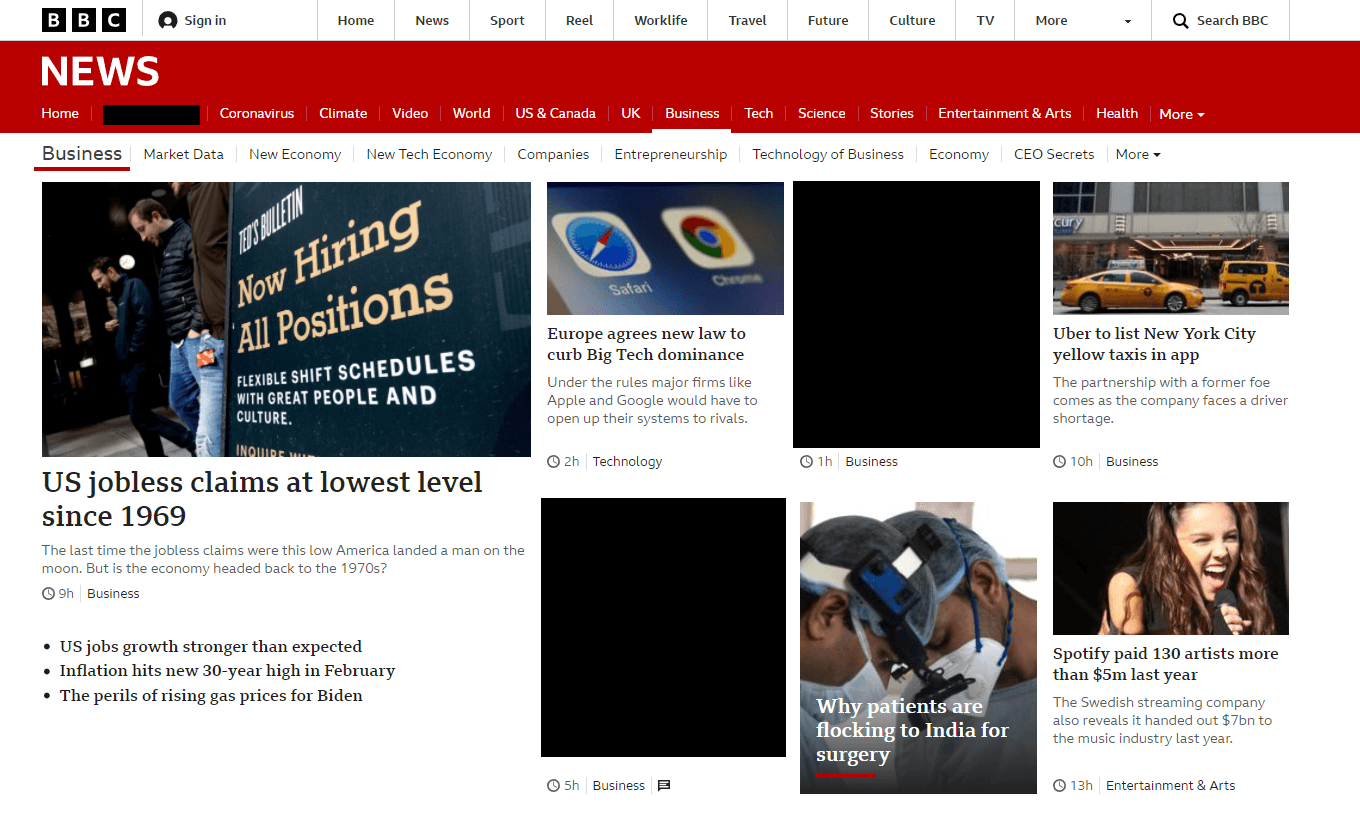Switch to the Market Data tab
Viewport: 1360px width, 832px height.
point(183,155)
